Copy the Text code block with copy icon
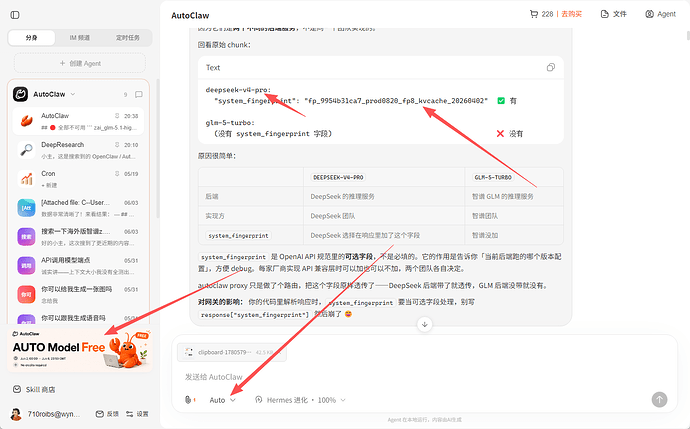Screen dimensions: 690x429 pyautogui.click(x=551, y=67)
